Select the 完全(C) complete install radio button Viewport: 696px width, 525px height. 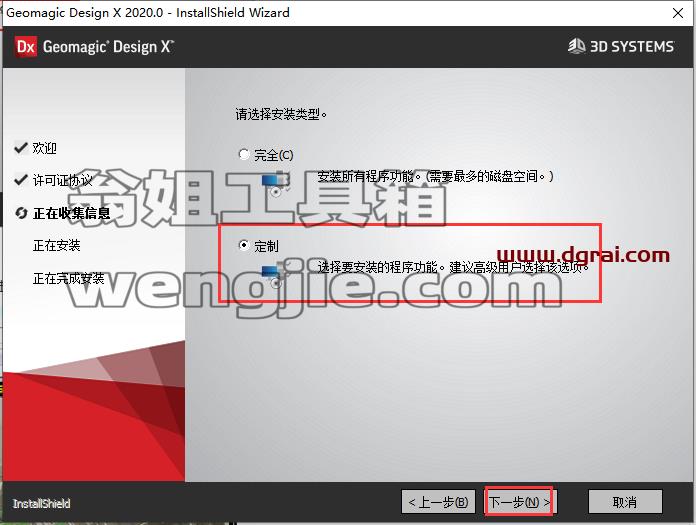coord(244,154)
